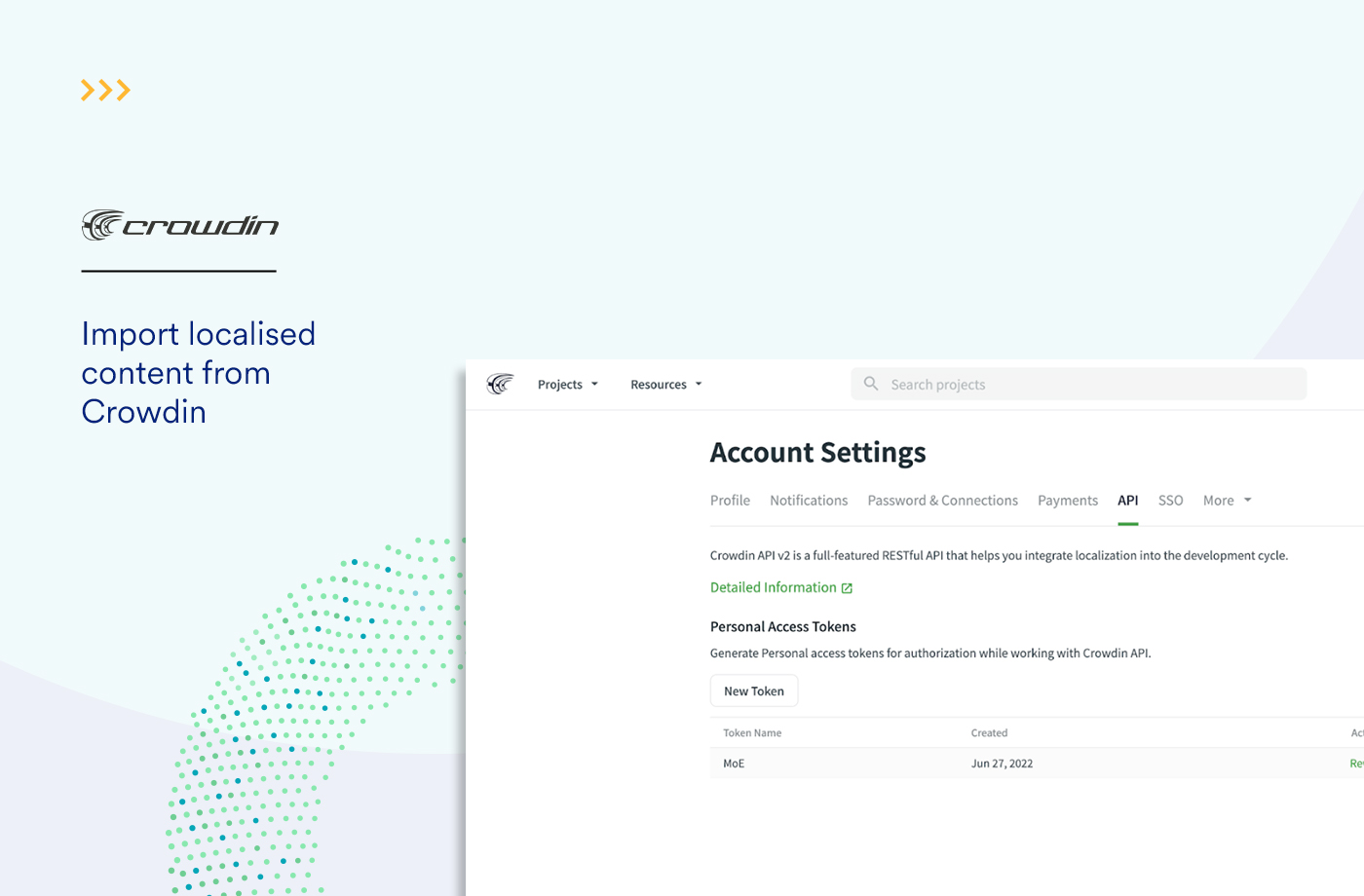View Password & Connections settings

pyautogui.click(x=942, y=500)
